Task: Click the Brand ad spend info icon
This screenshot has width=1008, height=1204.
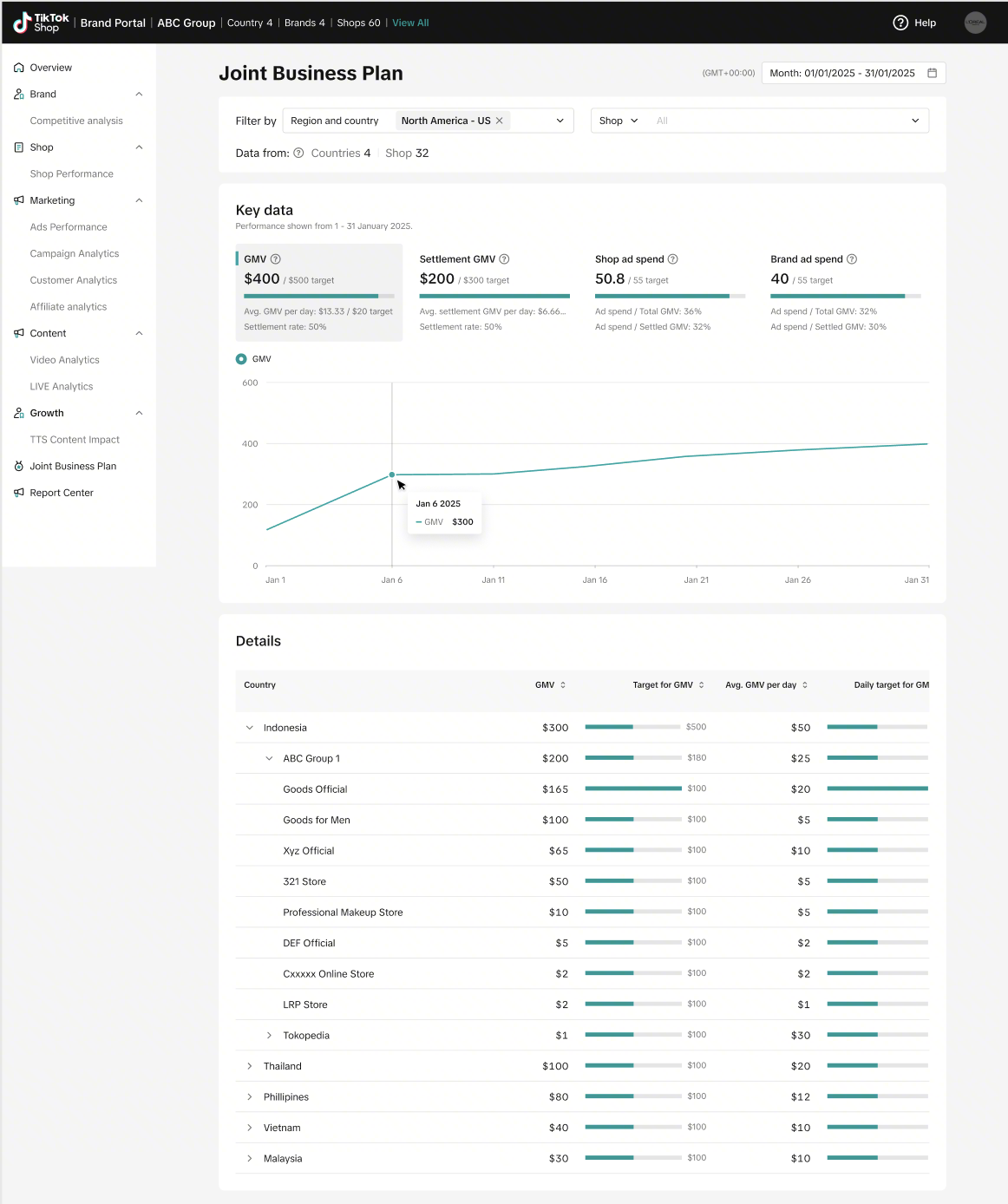Action: pyautogui.click(x=851, y=259)
